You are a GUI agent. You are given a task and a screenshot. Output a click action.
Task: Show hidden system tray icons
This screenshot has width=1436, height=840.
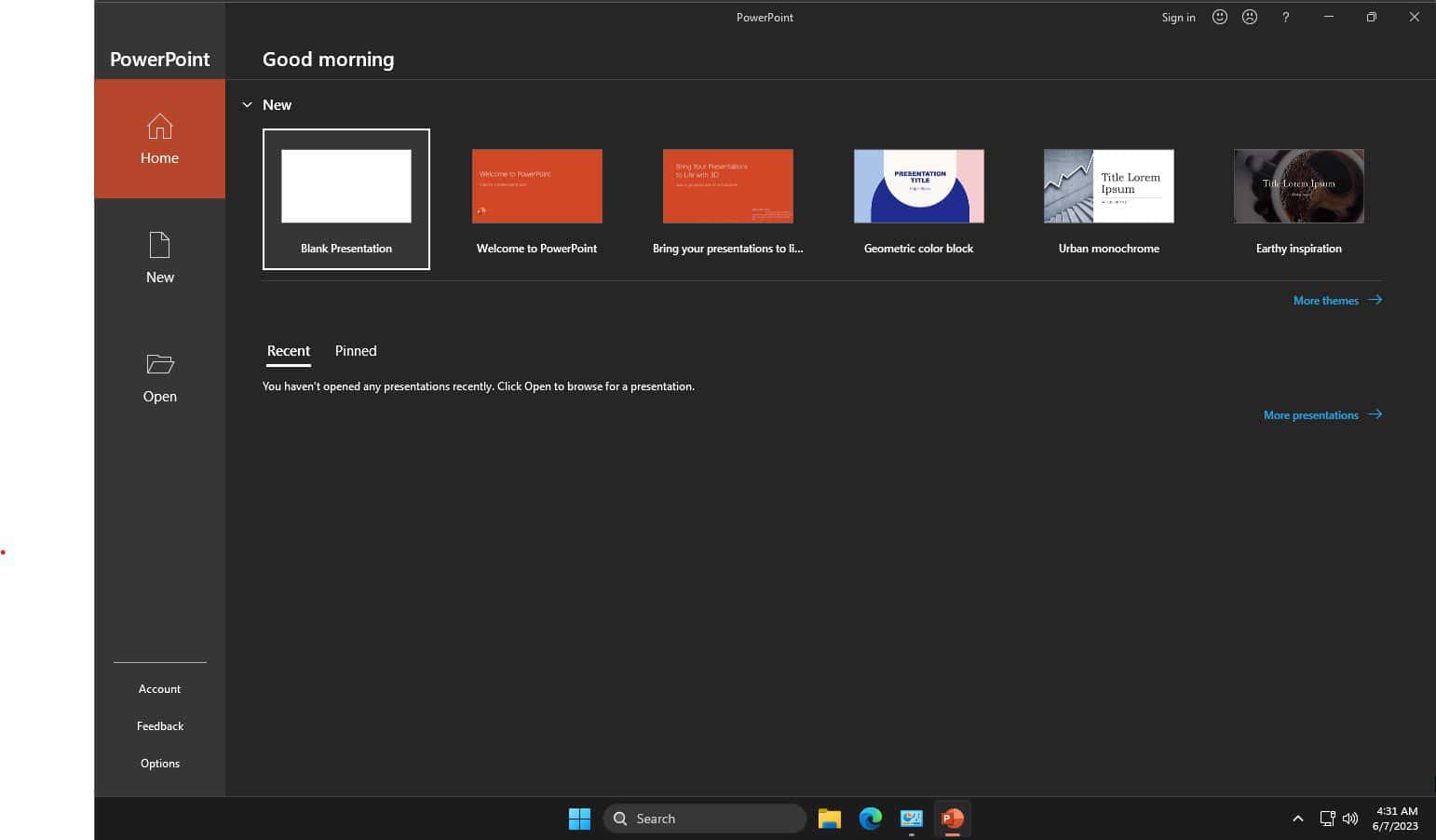click(x=1297, y=819)
